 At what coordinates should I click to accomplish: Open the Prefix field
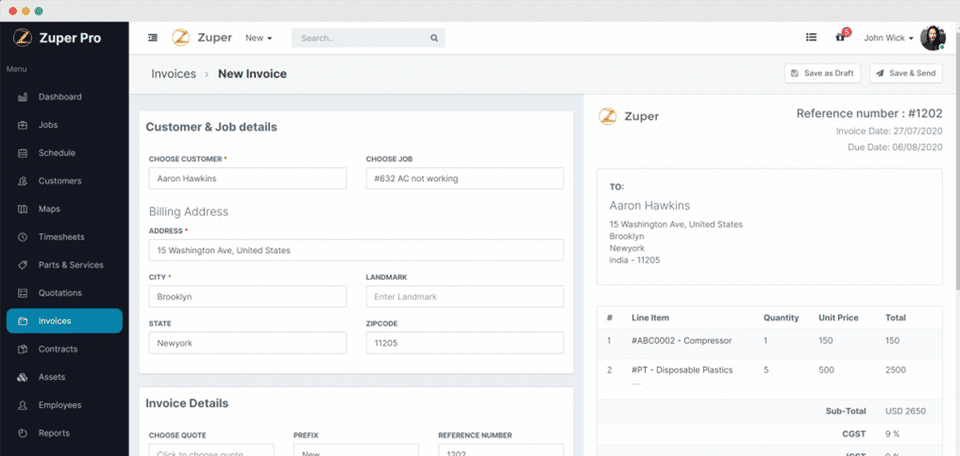(x=356, y=450)
